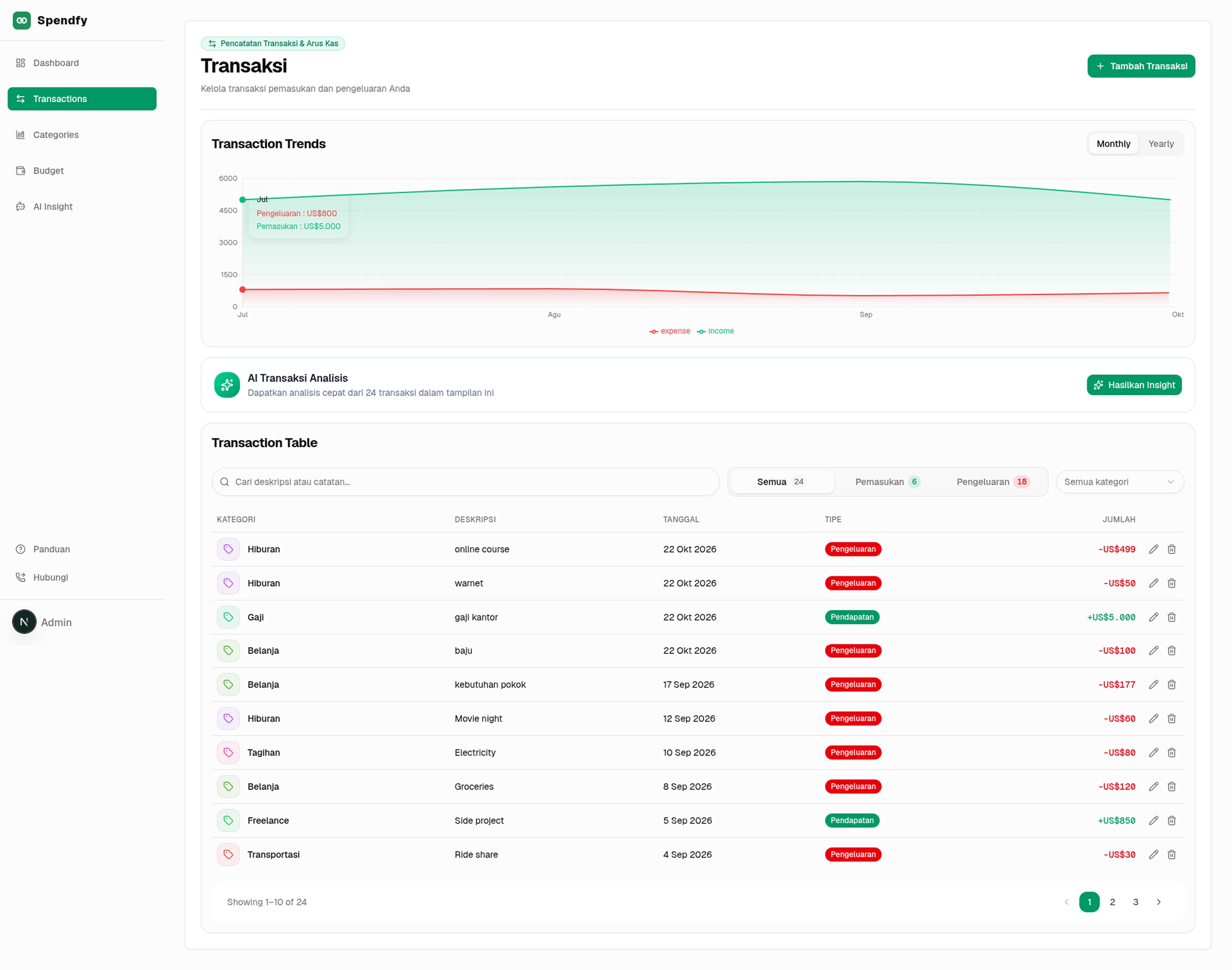The width and height of the screenshot is (1232, 970).
Task: Go to next page chevron
Action: pos(1159,902)
